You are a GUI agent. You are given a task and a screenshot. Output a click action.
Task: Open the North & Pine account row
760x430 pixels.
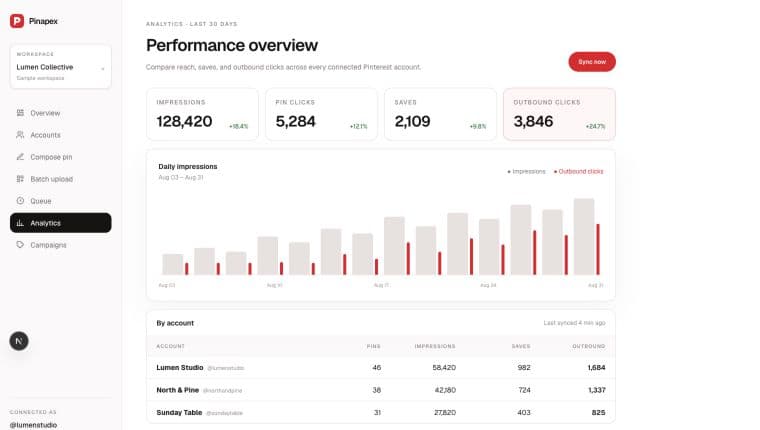[381, 390]
